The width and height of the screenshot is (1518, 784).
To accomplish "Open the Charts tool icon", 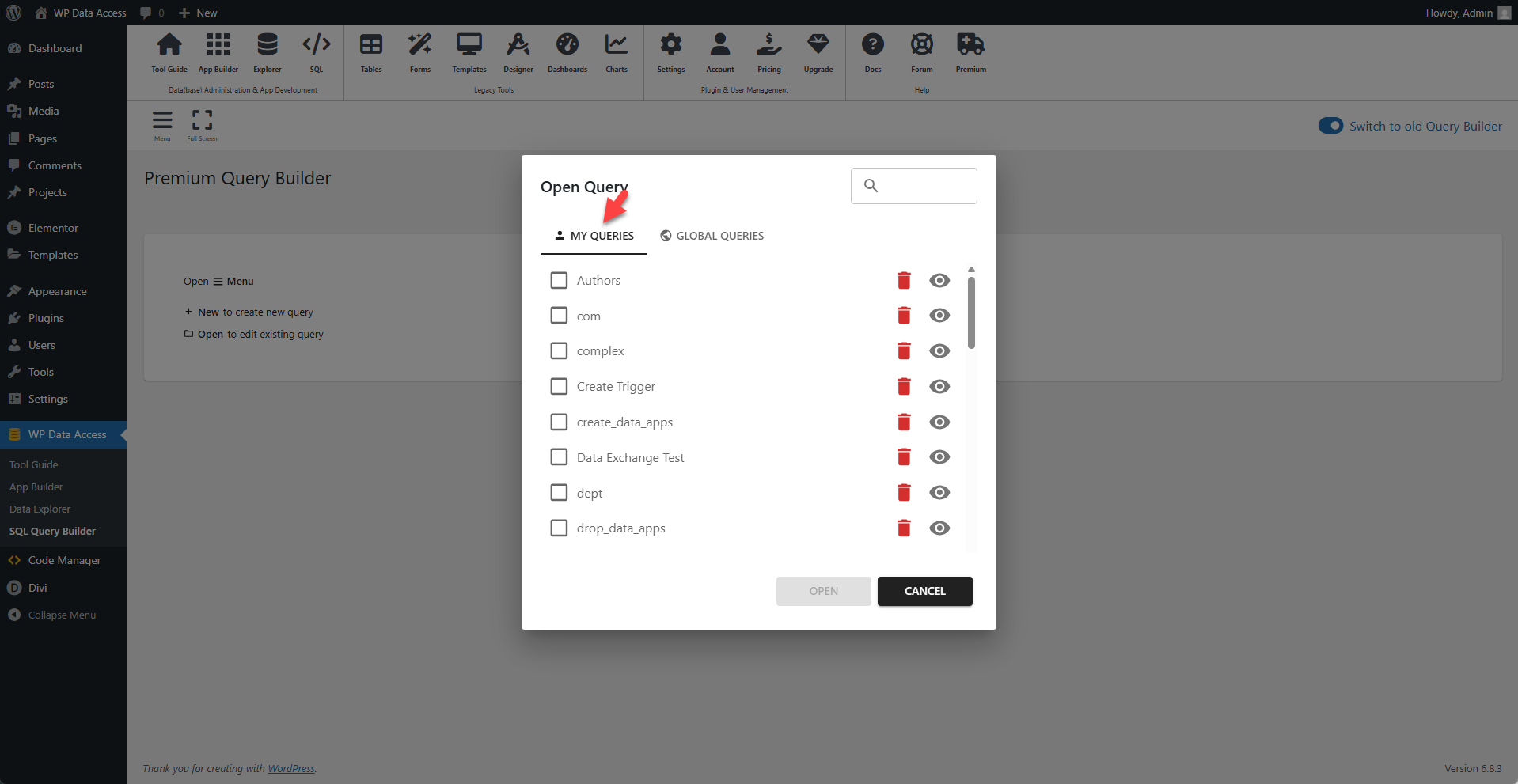I will tap(617, 52).
